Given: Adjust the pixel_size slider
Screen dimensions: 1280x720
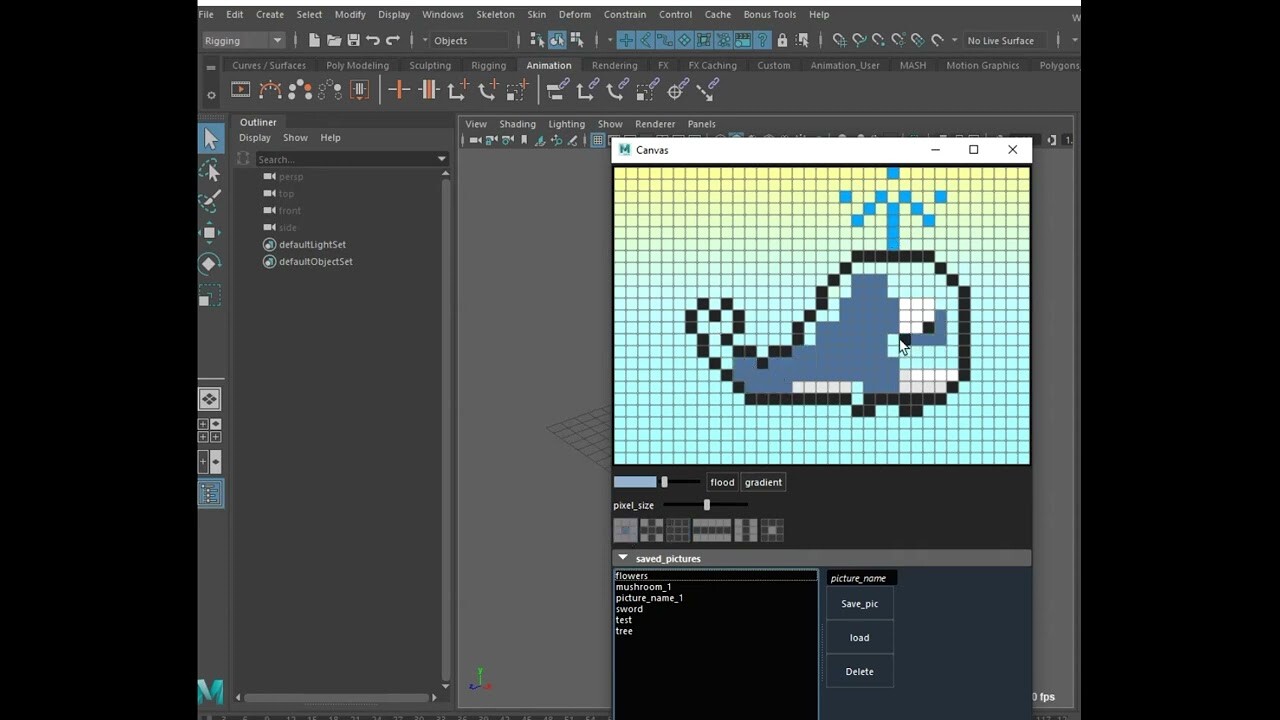Looking at the screenshot, I should [x=707, y=505].
